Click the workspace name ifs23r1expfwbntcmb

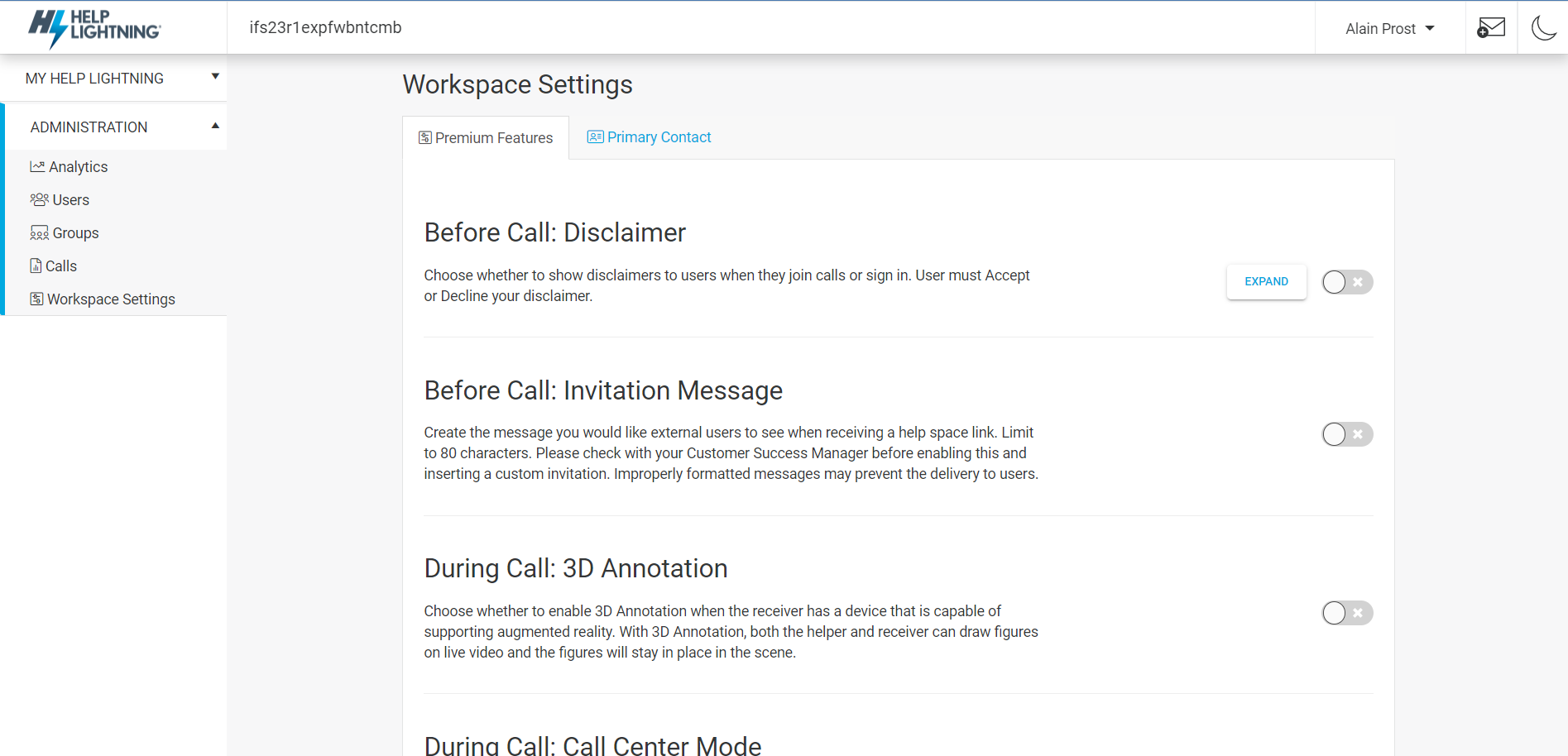[325, 27]
